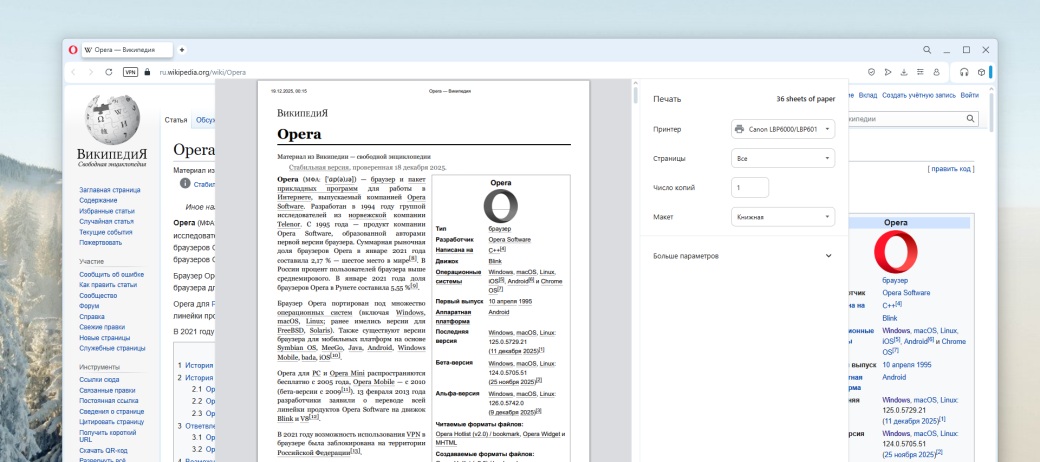This screenshot has width=1040, height=462.
Task: Click the site security lock icon
Action: 148,72
